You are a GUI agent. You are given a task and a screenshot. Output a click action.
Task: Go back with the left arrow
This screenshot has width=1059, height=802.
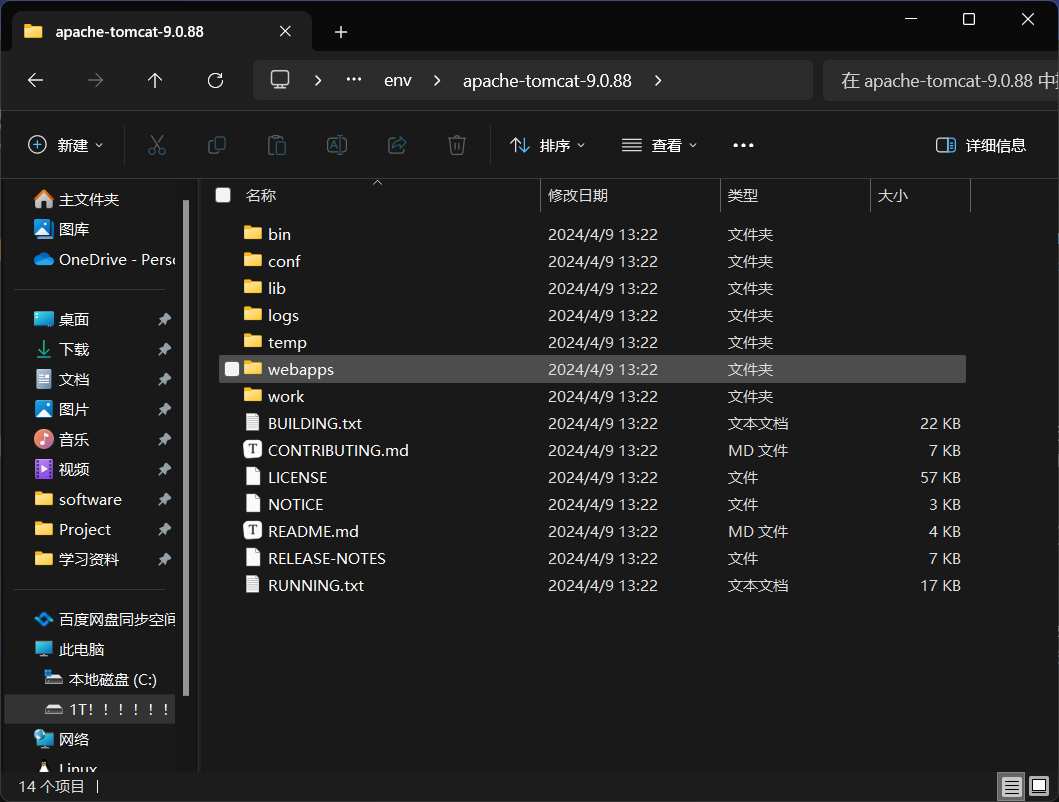[x=36, y=80]
